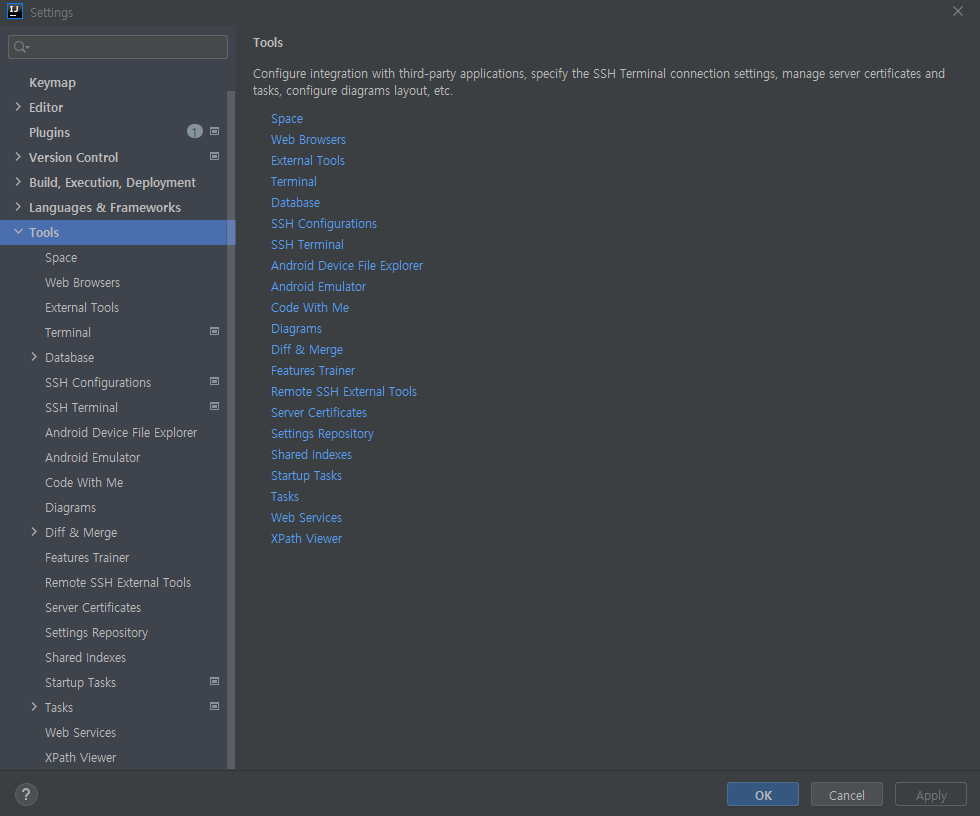
Task: Click the settings tree vertical scrollbar
Action: 231,430
